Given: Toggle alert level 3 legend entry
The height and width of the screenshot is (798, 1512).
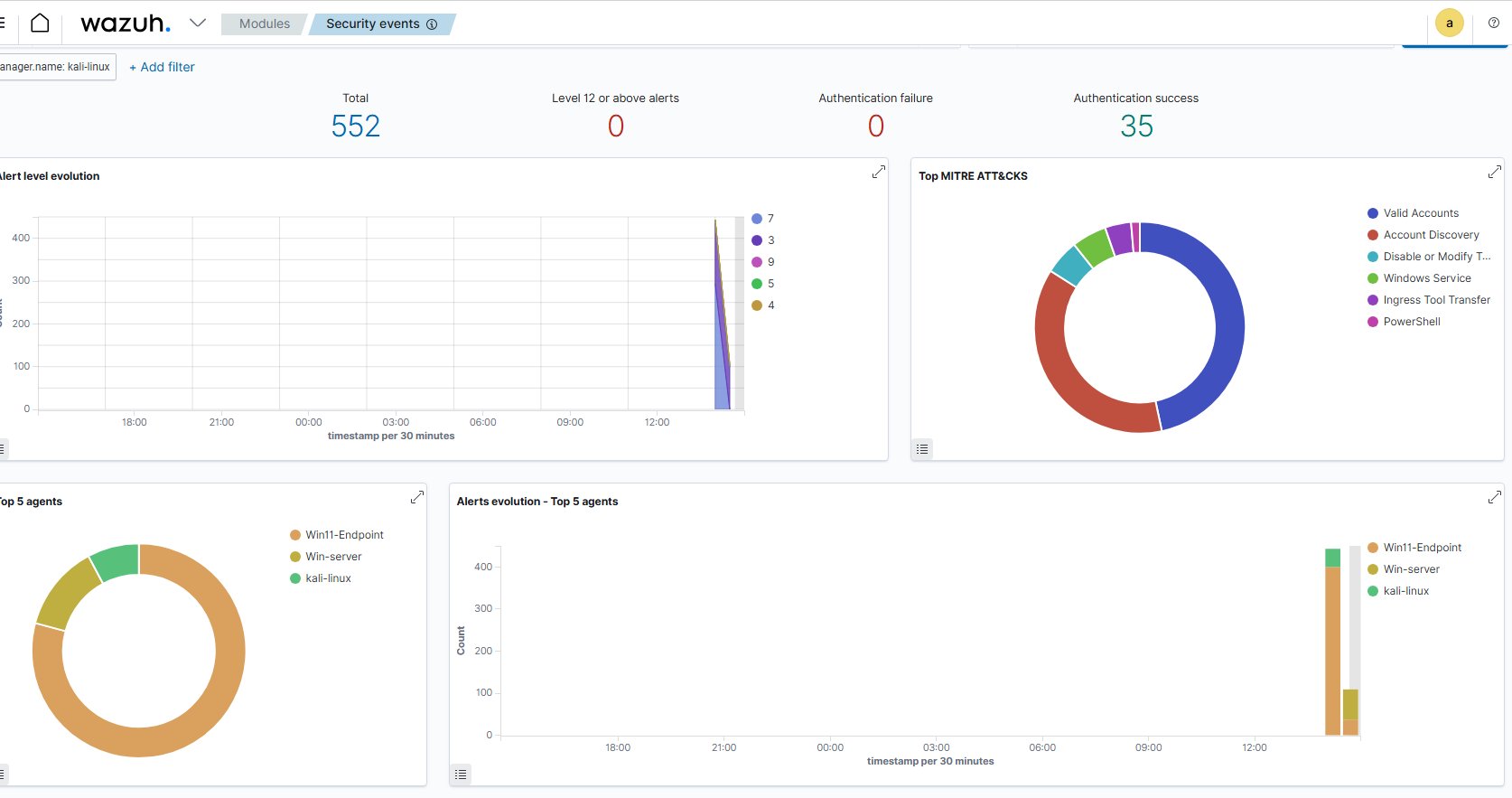Looking at the screenshot, I should click(763, 240).
